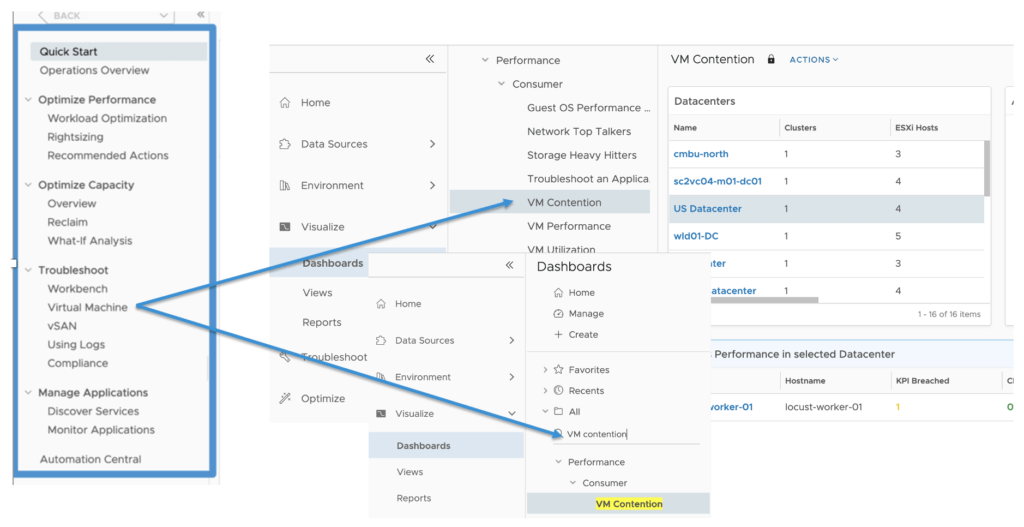
Task: Open the cmbu-north datacenter link
Action: click(x=701, y=154)
